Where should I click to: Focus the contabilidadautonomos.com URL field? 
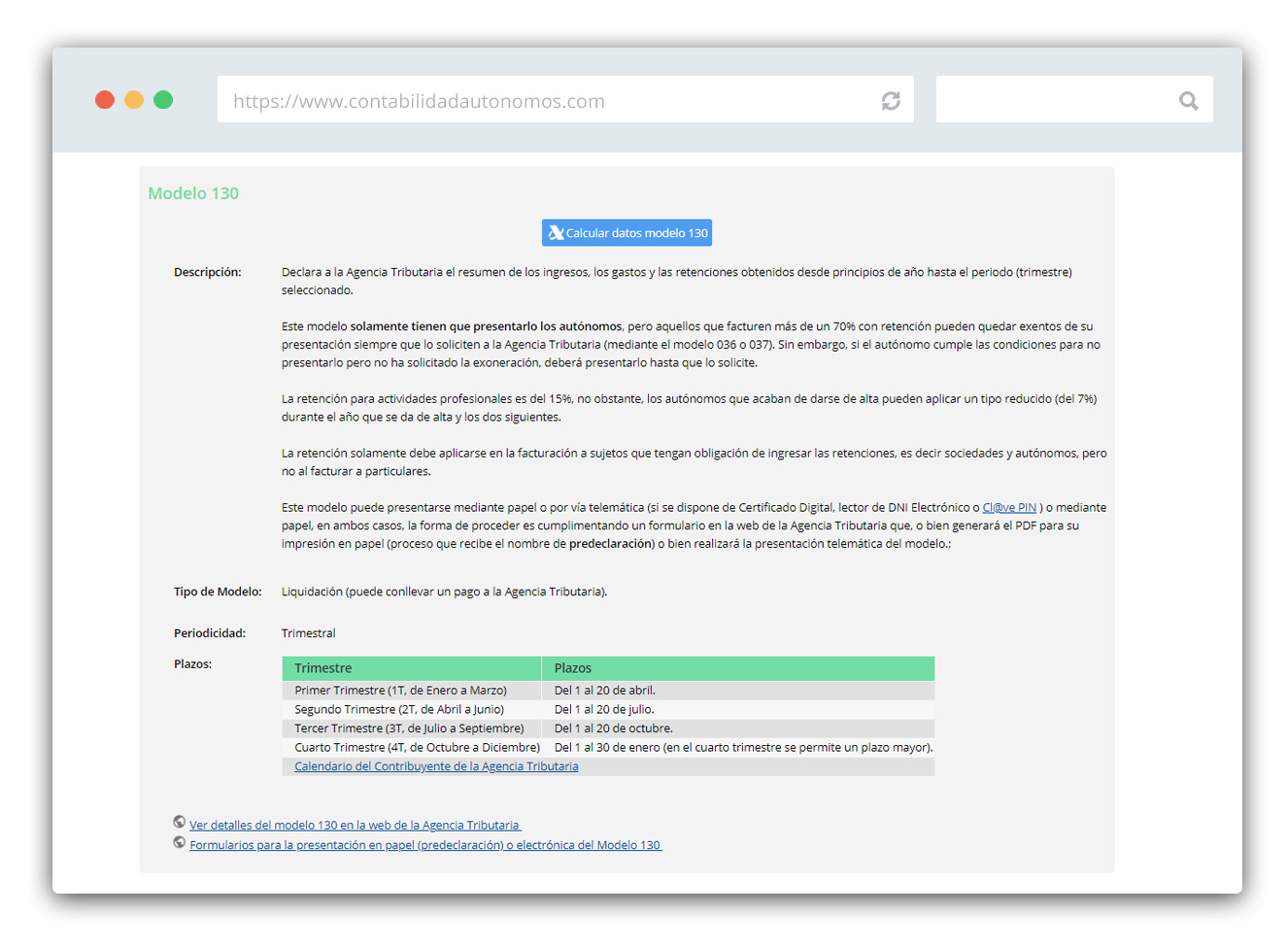coord(544,101)
